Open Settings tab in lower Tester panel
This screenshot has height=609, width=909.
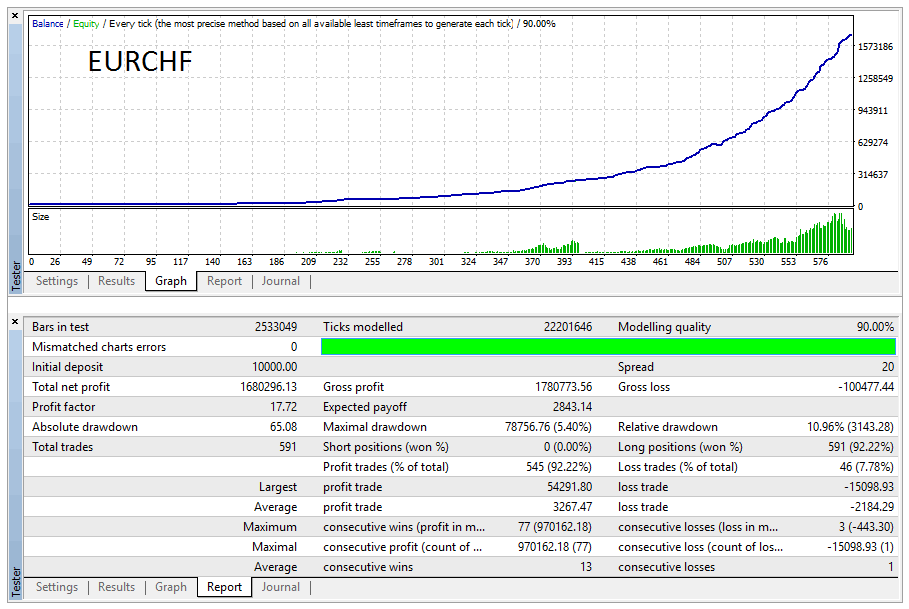(57, 587)
